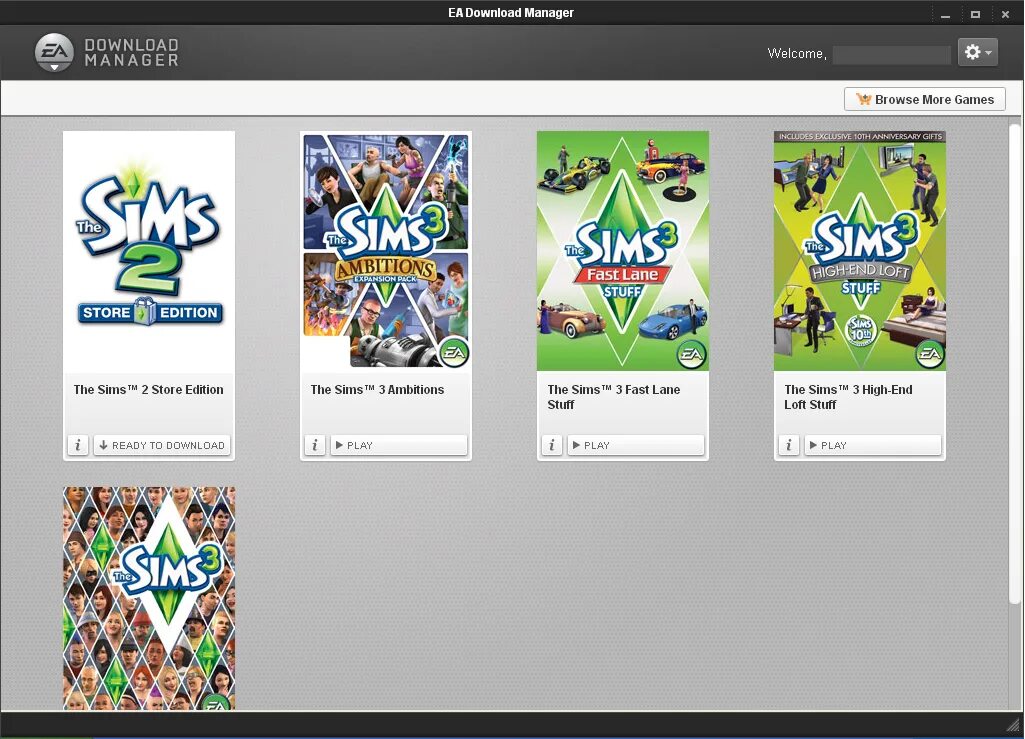Click the info icon on The Sims 2 Store Edition
The width and height of the screenshot is (1025, 739).
click(x=78, y=445)
